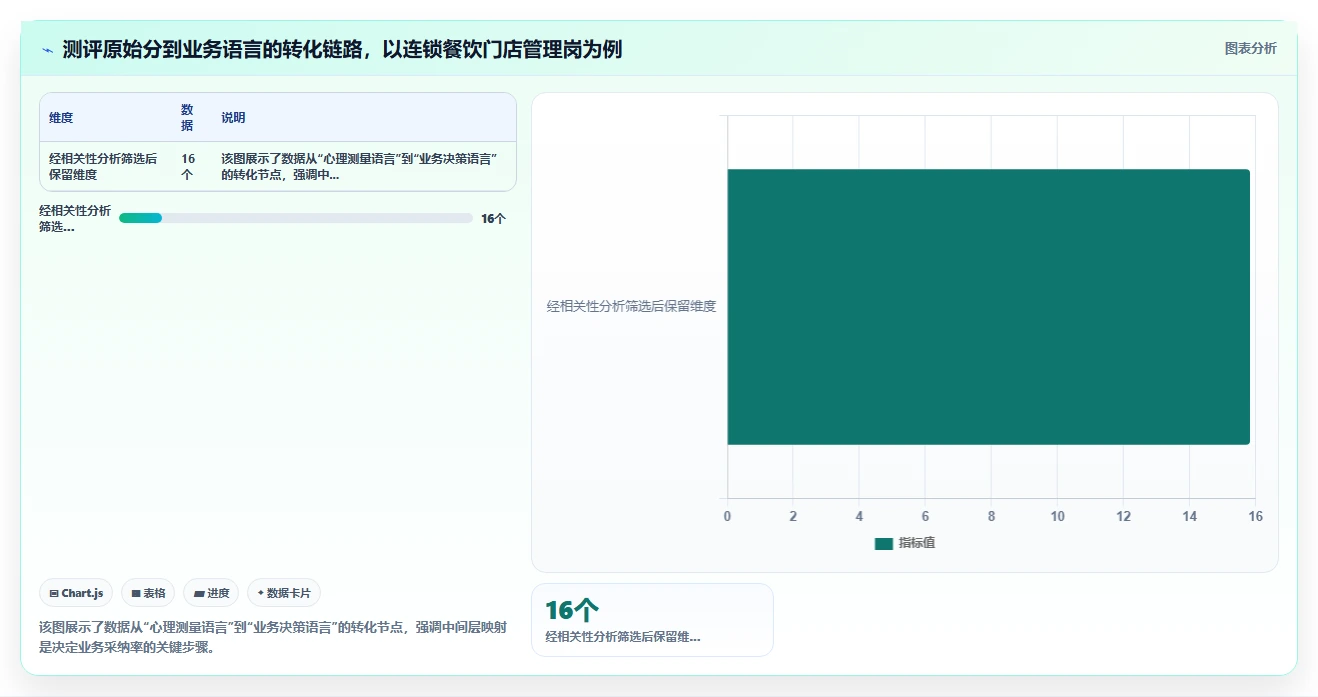Click the summary paragraph below the tags
This screenshot has height=697, width=1318.
(x=272, y=637)
